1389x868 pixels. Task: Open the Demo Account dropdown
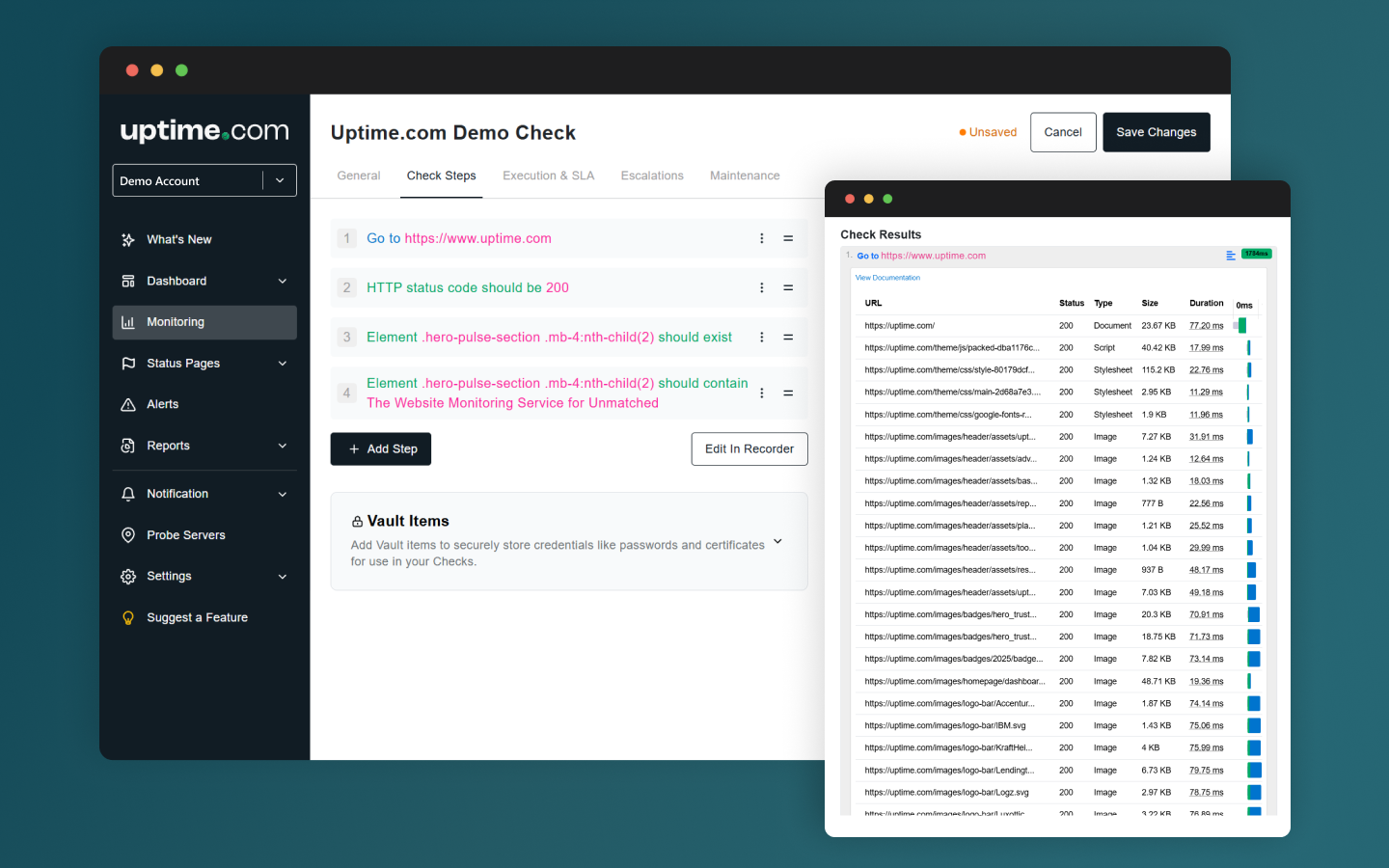click(204, 180)
